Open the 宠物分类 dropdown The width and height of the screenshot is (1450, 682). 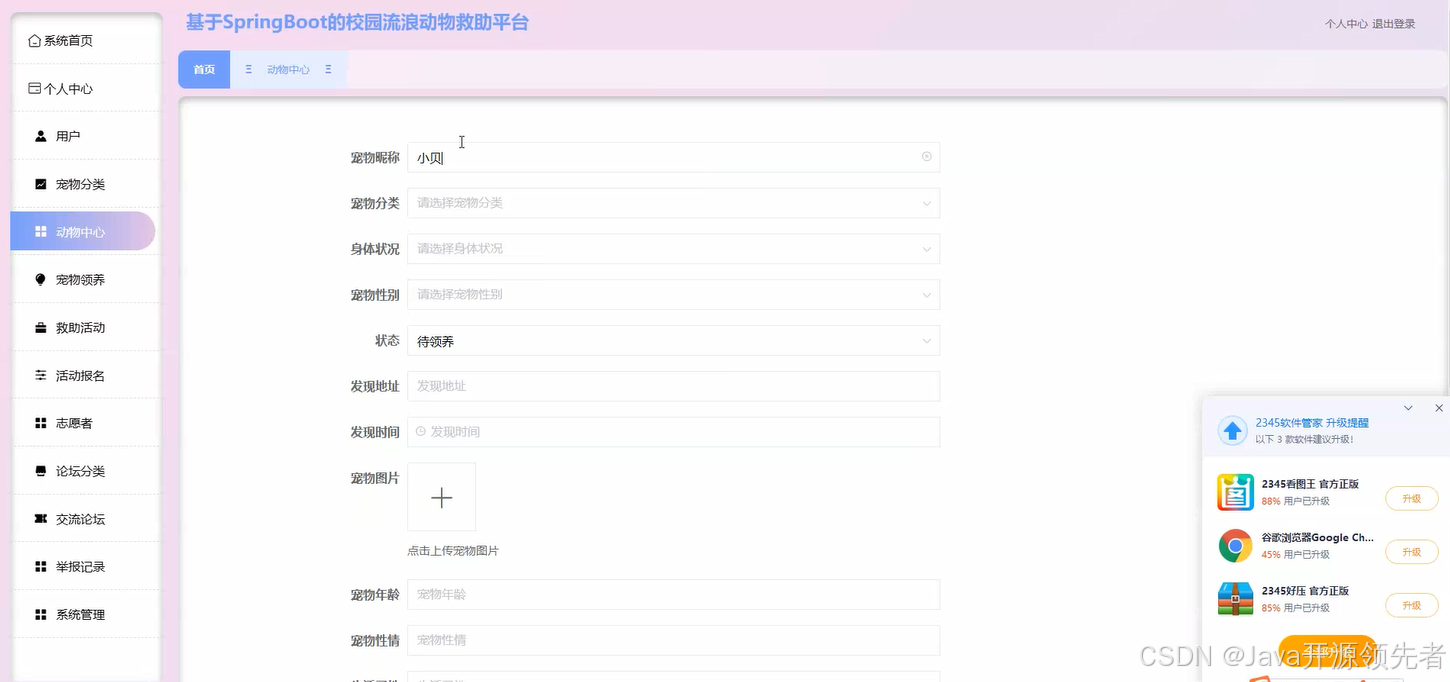pyautogui.click(x=673, y=203)
